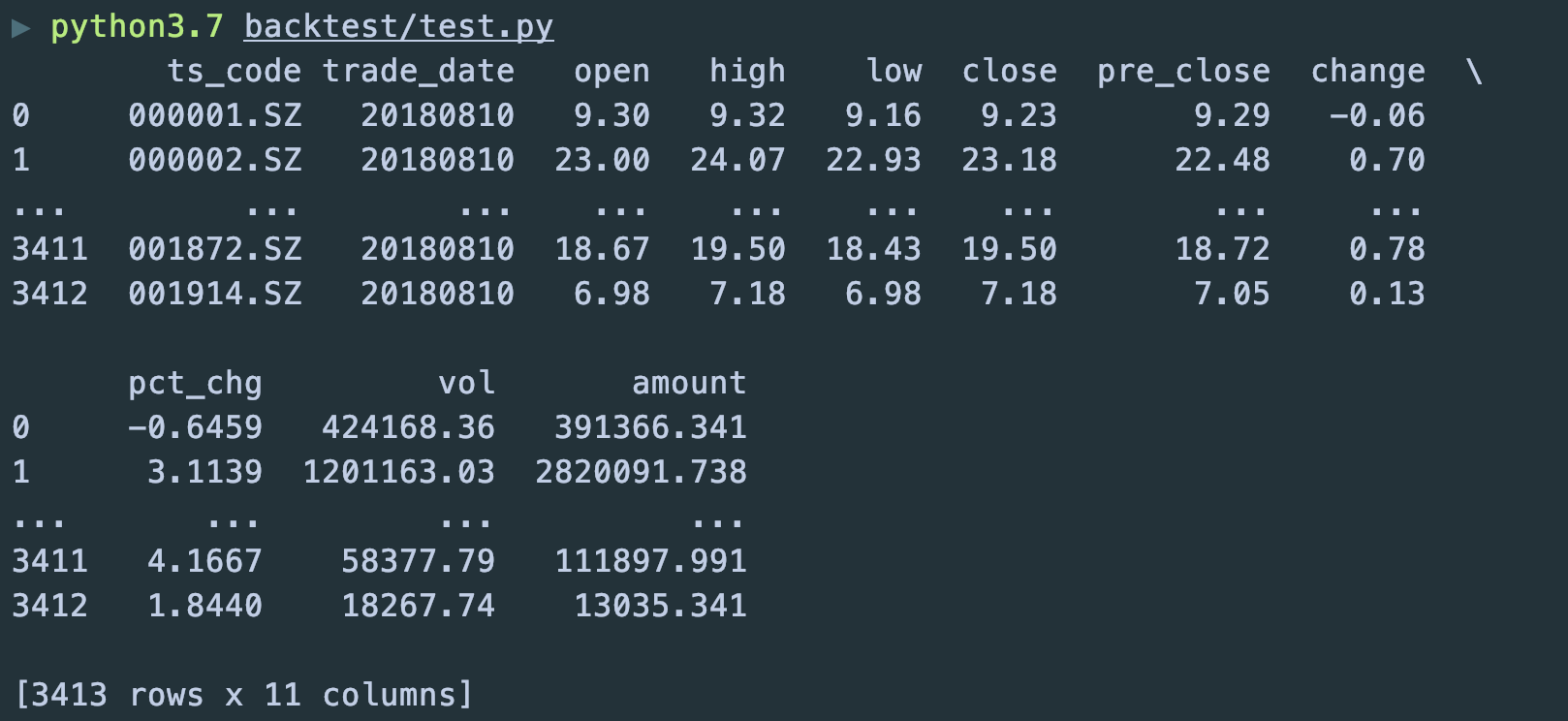Screen dimensions: 1568x721
Task: Click the prompt arrow before python3.7
Action: pyautogui.click(x=20, y=28)
